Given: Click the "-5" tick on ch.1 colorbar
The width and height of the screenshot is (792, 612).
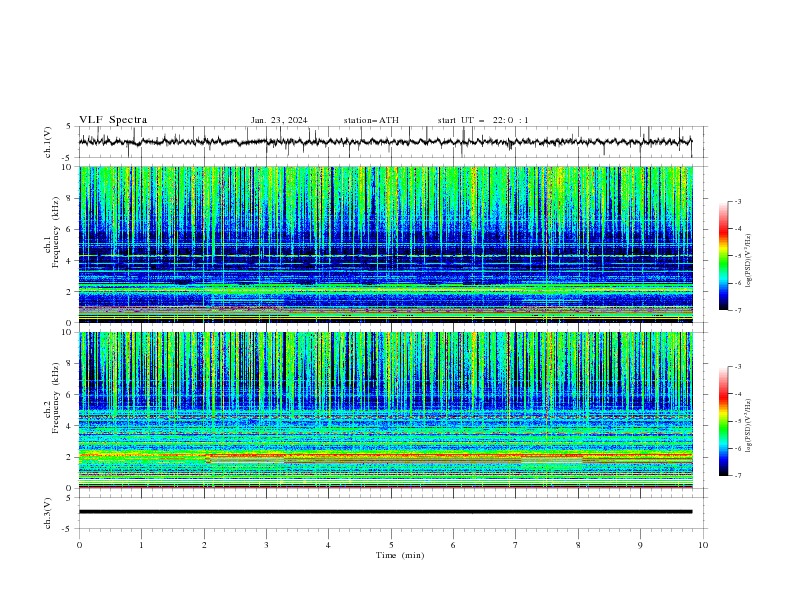Looking at the screenshot, I should 738,256.
